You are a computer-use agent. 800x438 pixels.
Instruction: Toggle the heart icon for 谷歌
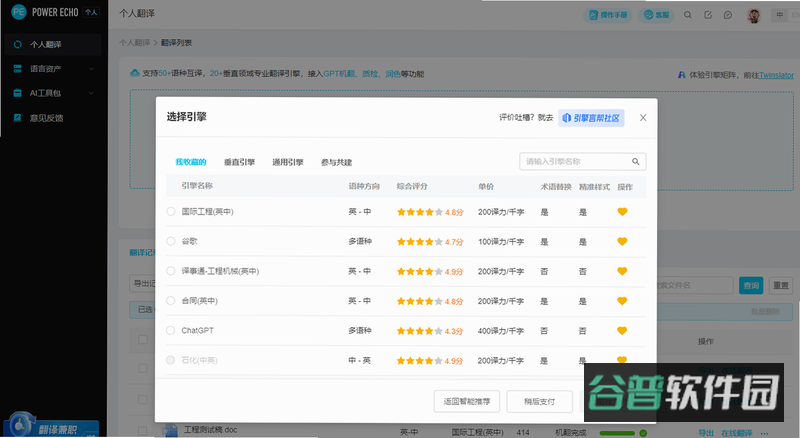pyautogui.click(x=622, y=241)
